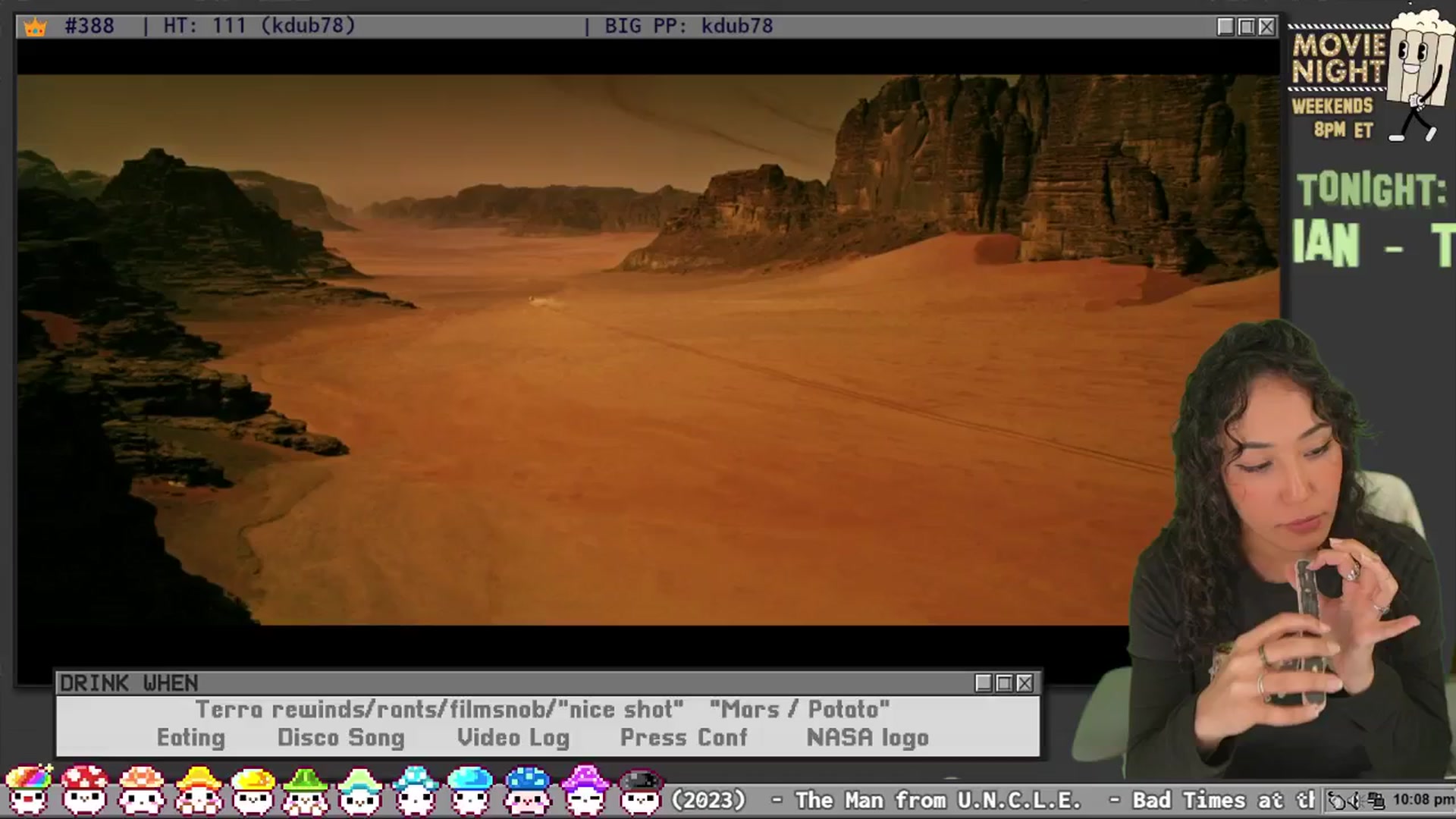Image resolution: width=1456 pixels, height=819 pixels.
Task: Click the 'TONIGHT:' heading
Action: pos(1371,189)
